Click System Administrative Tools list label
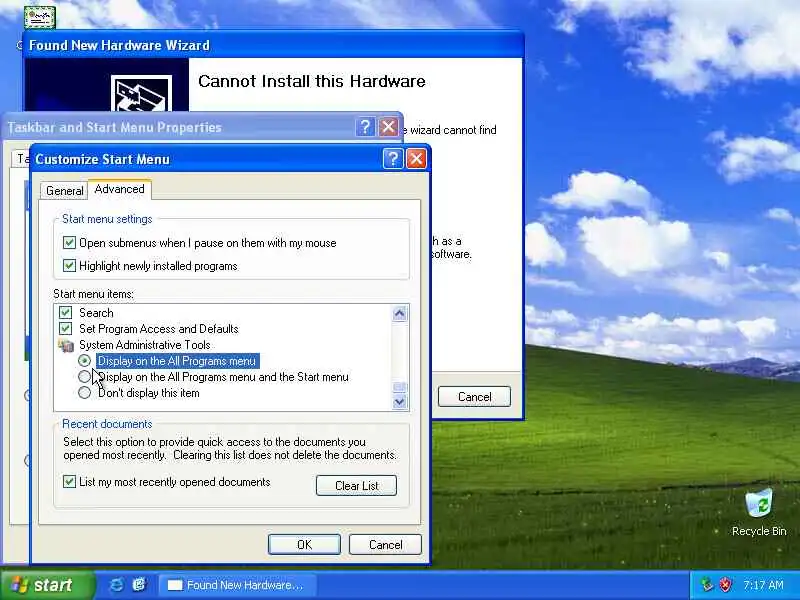 [144, 345]
